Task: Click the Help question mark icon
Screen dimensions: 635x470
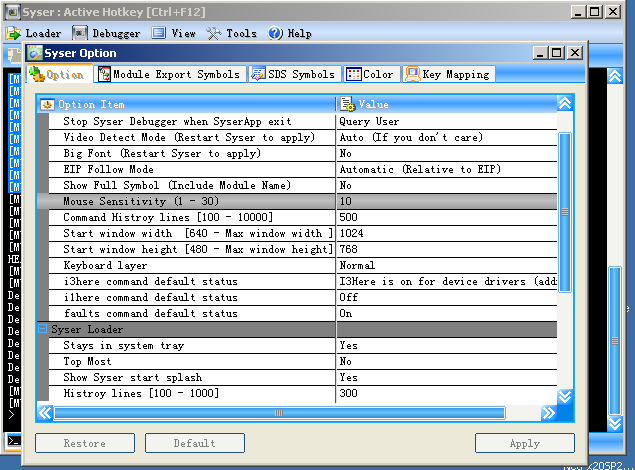Action: coord(275,33)
